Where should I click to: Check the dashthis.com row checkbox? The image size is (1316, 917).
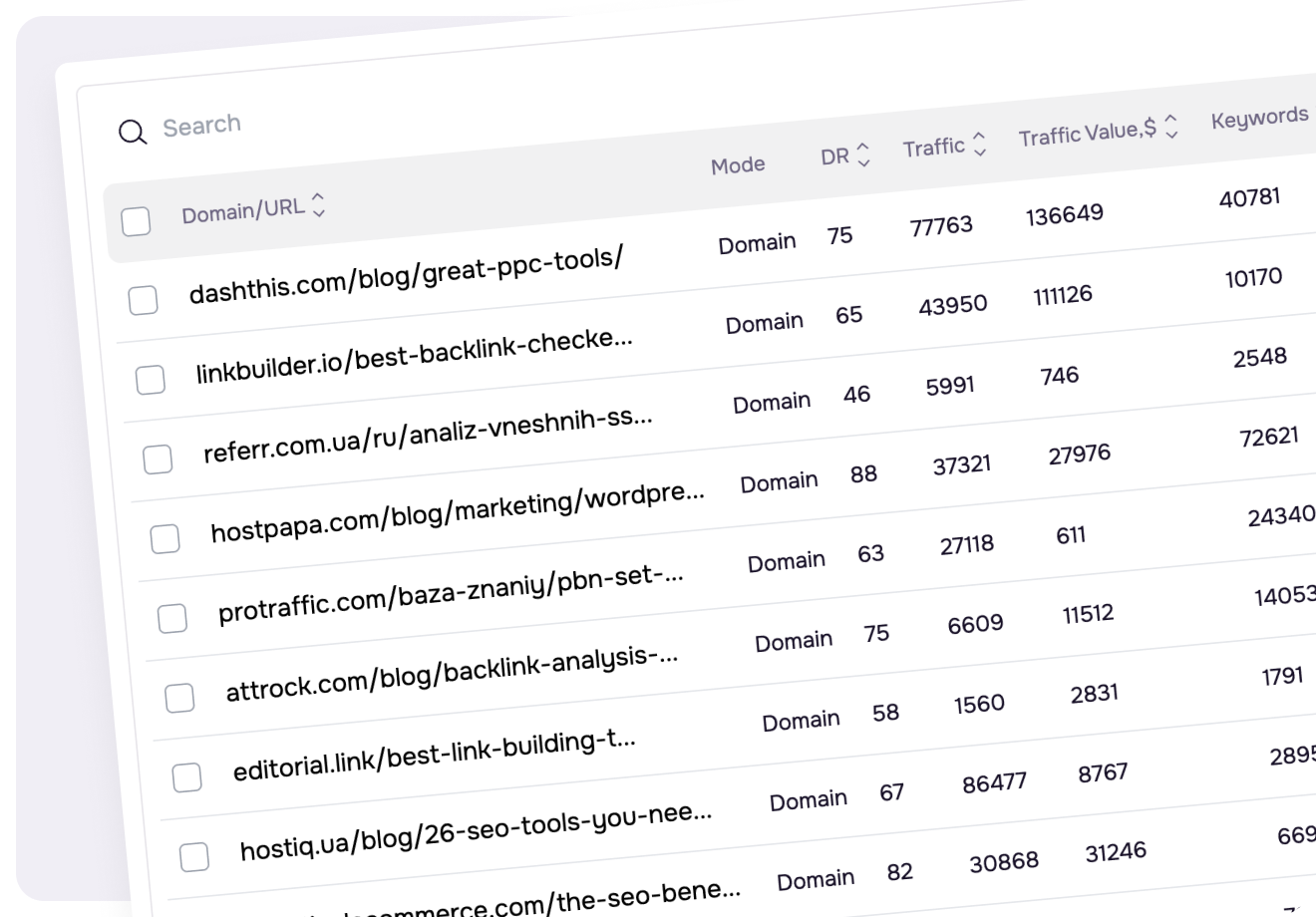144,300
